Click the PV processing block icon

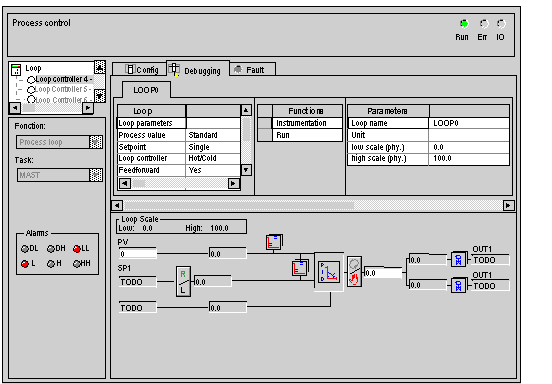pyautogui.click(x=274, y=242)
